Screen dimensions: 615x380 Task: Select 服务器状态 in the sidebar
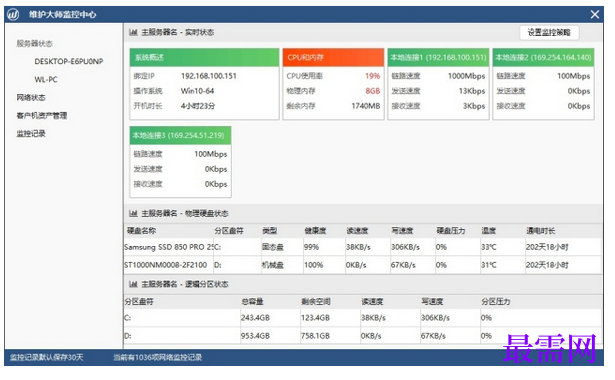click(x=35, y=44)
